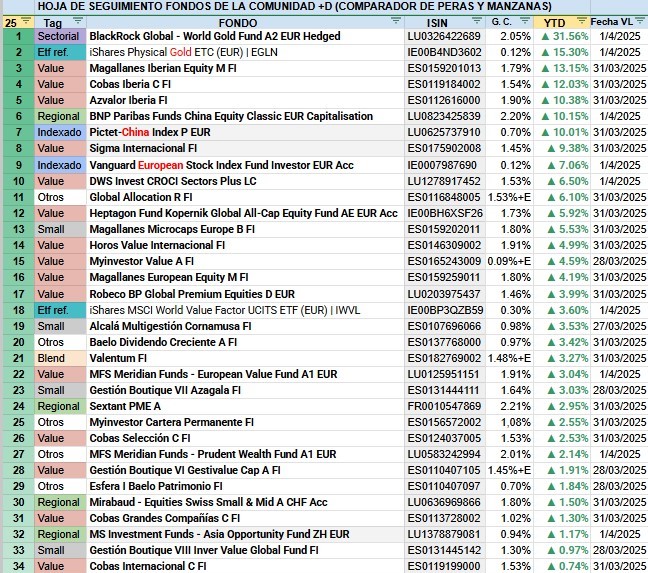Click the Sectorial tag cell
Viewport: 648px width, 573px height.
click(x=60, y=36)
